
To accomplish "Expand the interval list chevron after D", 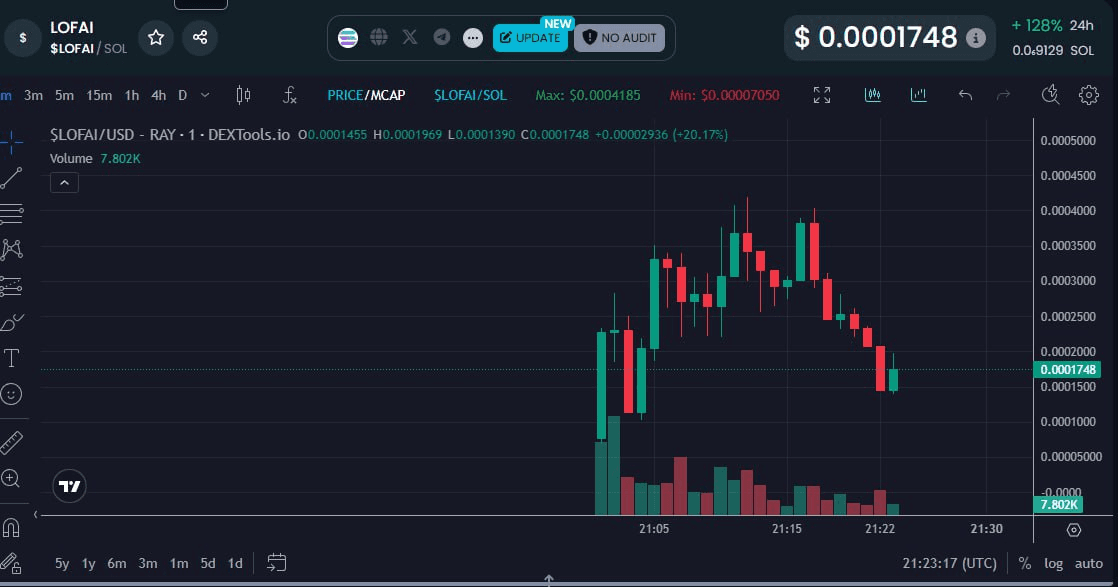I will point(205,95).
